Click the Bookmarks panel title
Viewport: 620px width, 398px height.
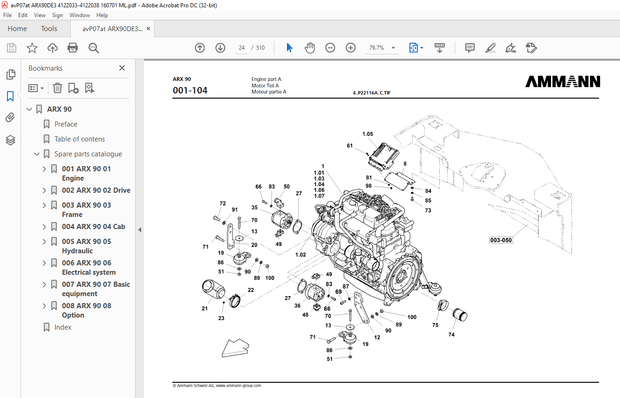point(45,68)
